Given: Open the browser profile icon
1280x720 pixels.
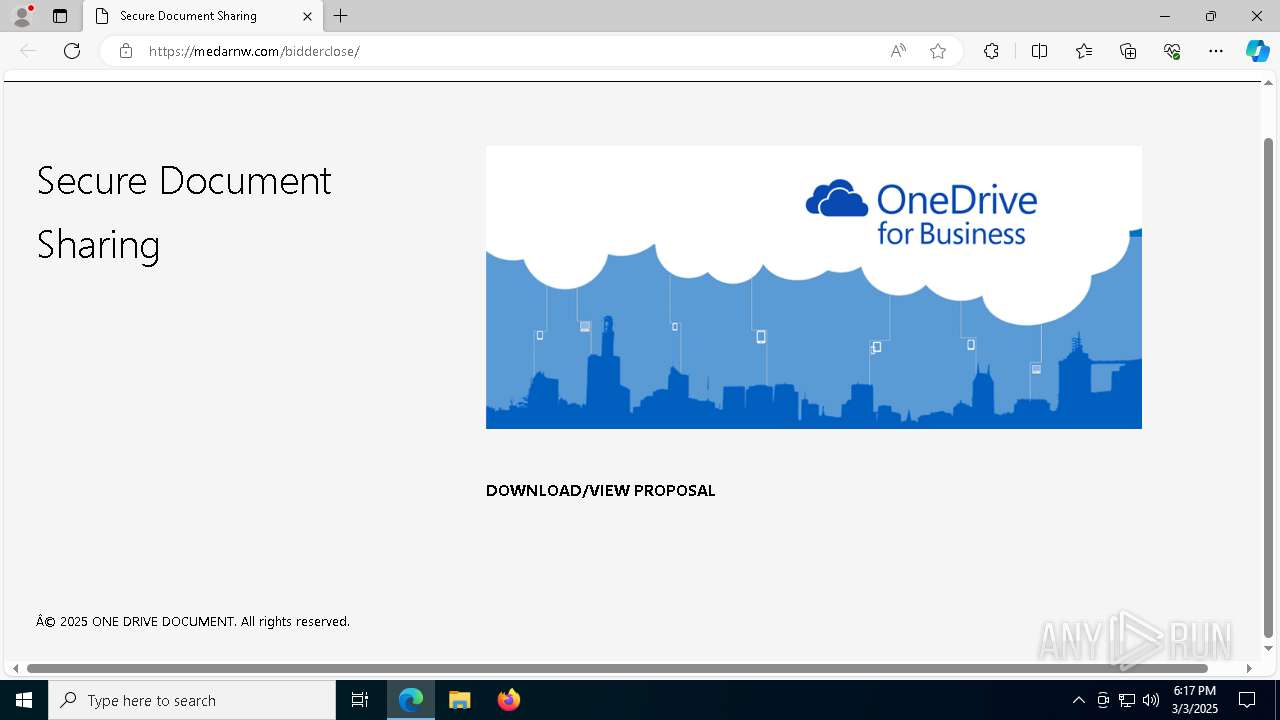Looking at the screenshot, I should click(22, 16).
